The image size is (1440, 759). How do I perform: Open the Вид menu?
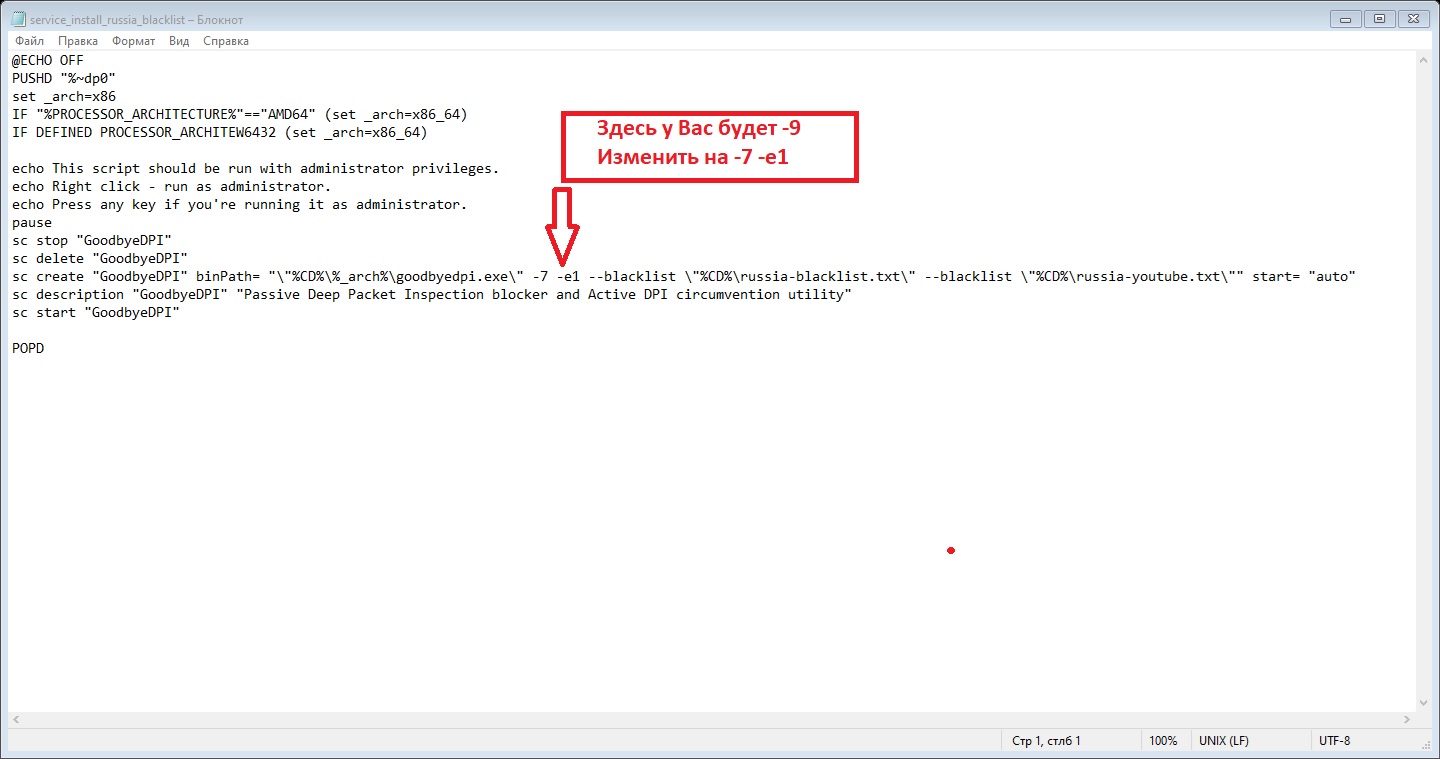(179, 41)
